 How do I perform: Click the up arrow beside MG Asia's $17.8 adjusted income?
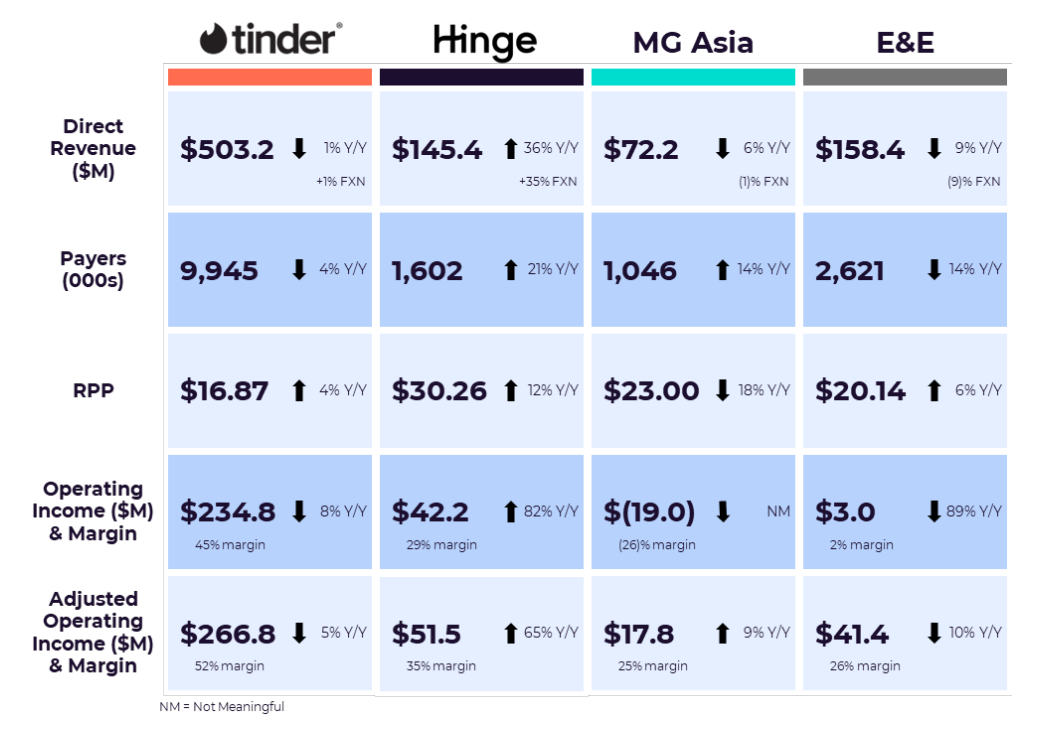click(723, 633)
